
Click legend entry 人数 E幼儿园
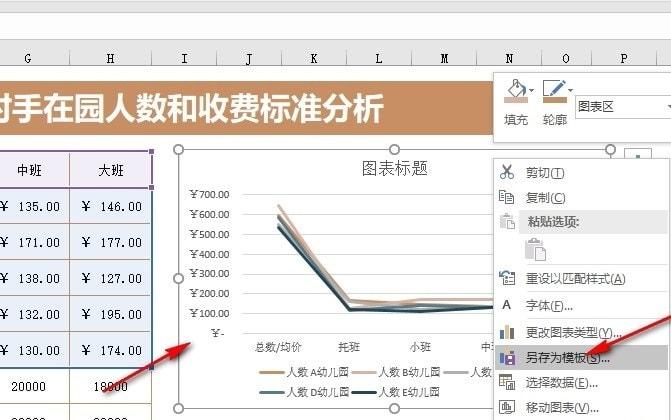click(396, 392)
